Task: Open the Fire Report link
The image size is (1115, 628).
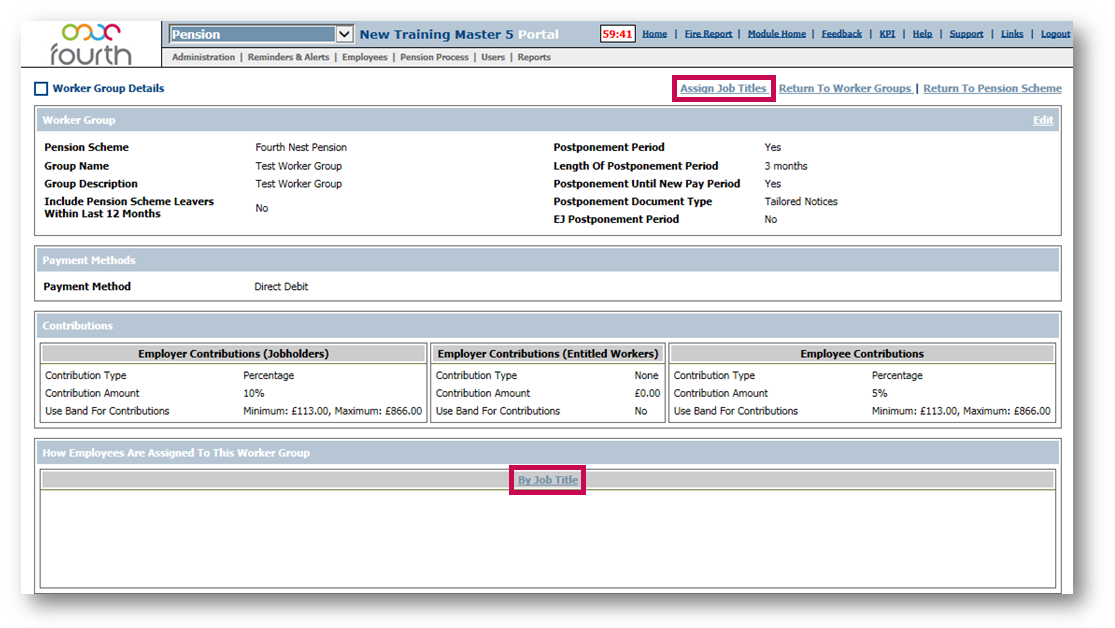Action: (x=708, y=34)
